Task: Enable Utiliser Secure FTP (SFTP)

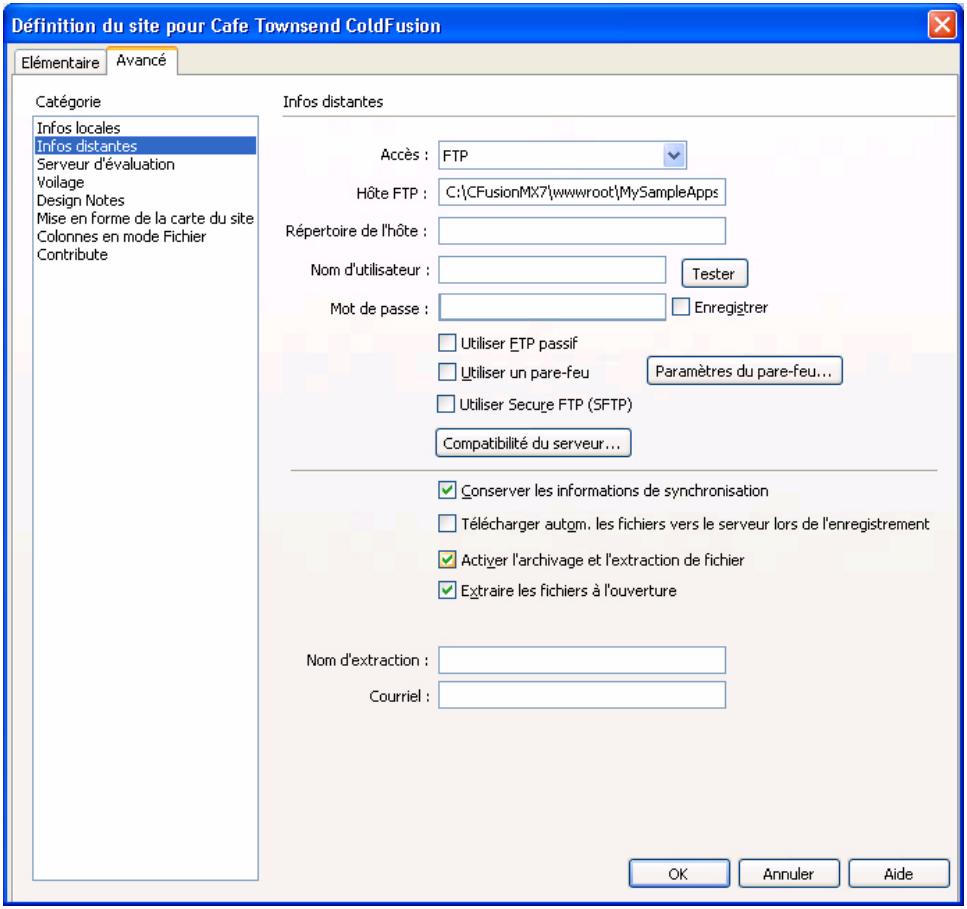Action: click(x=445, y=404)
